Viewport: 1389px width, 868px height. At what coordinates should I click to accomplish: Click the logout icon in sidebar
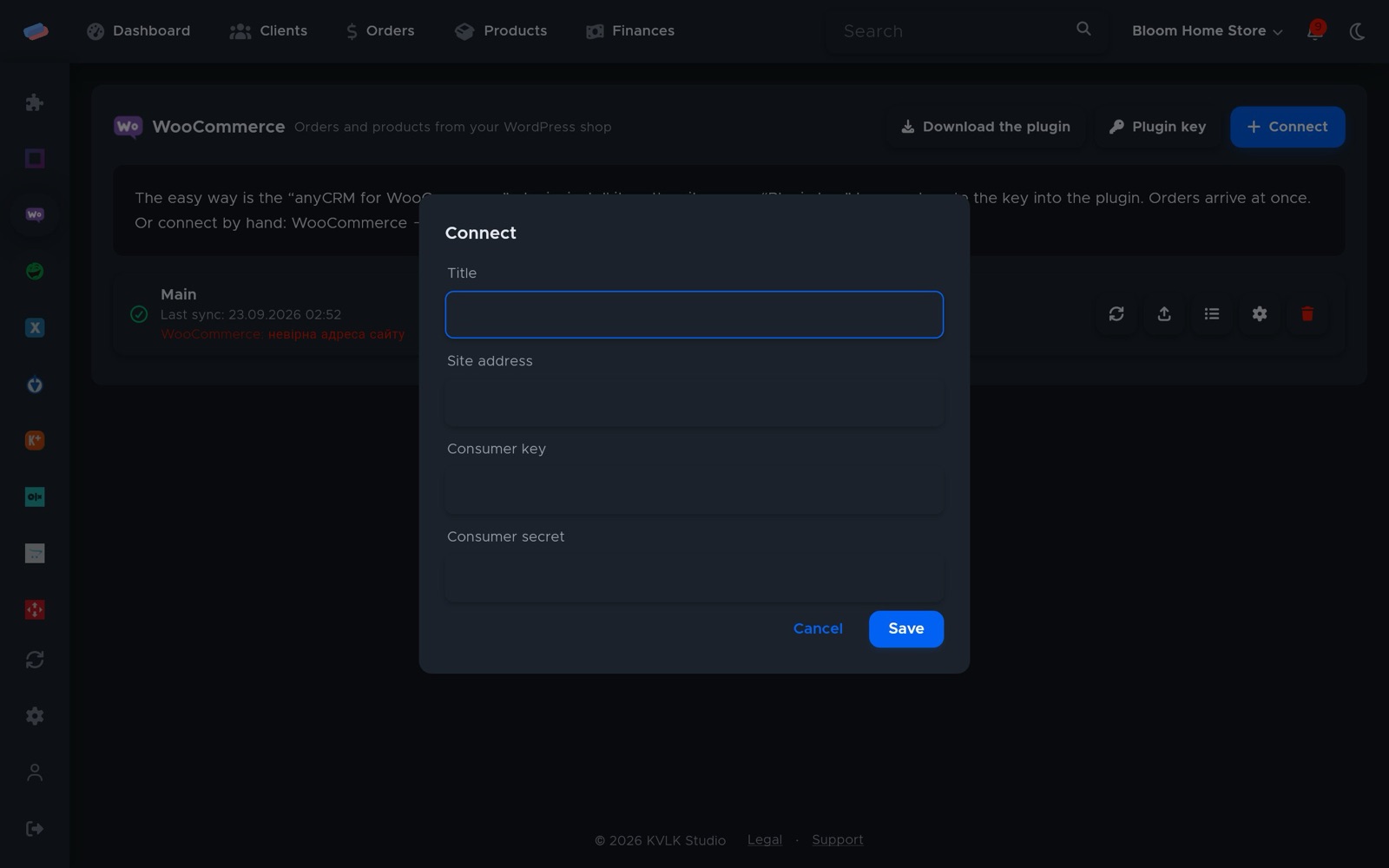pyautogui.click(x=35, y=829)
